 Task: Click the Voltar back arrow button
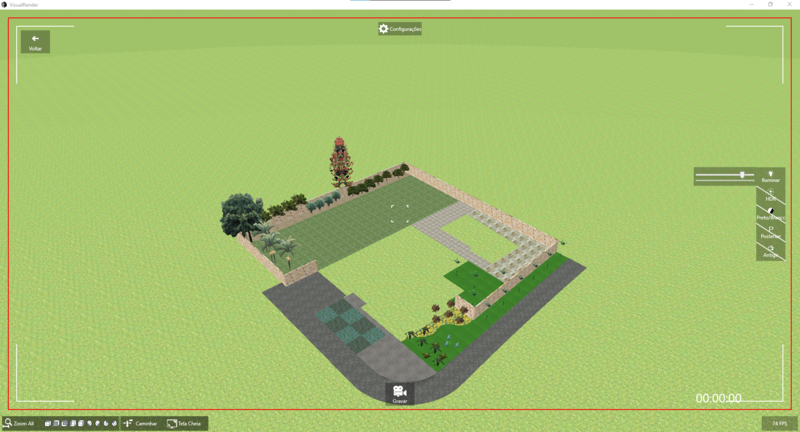(x=35, y=41)
